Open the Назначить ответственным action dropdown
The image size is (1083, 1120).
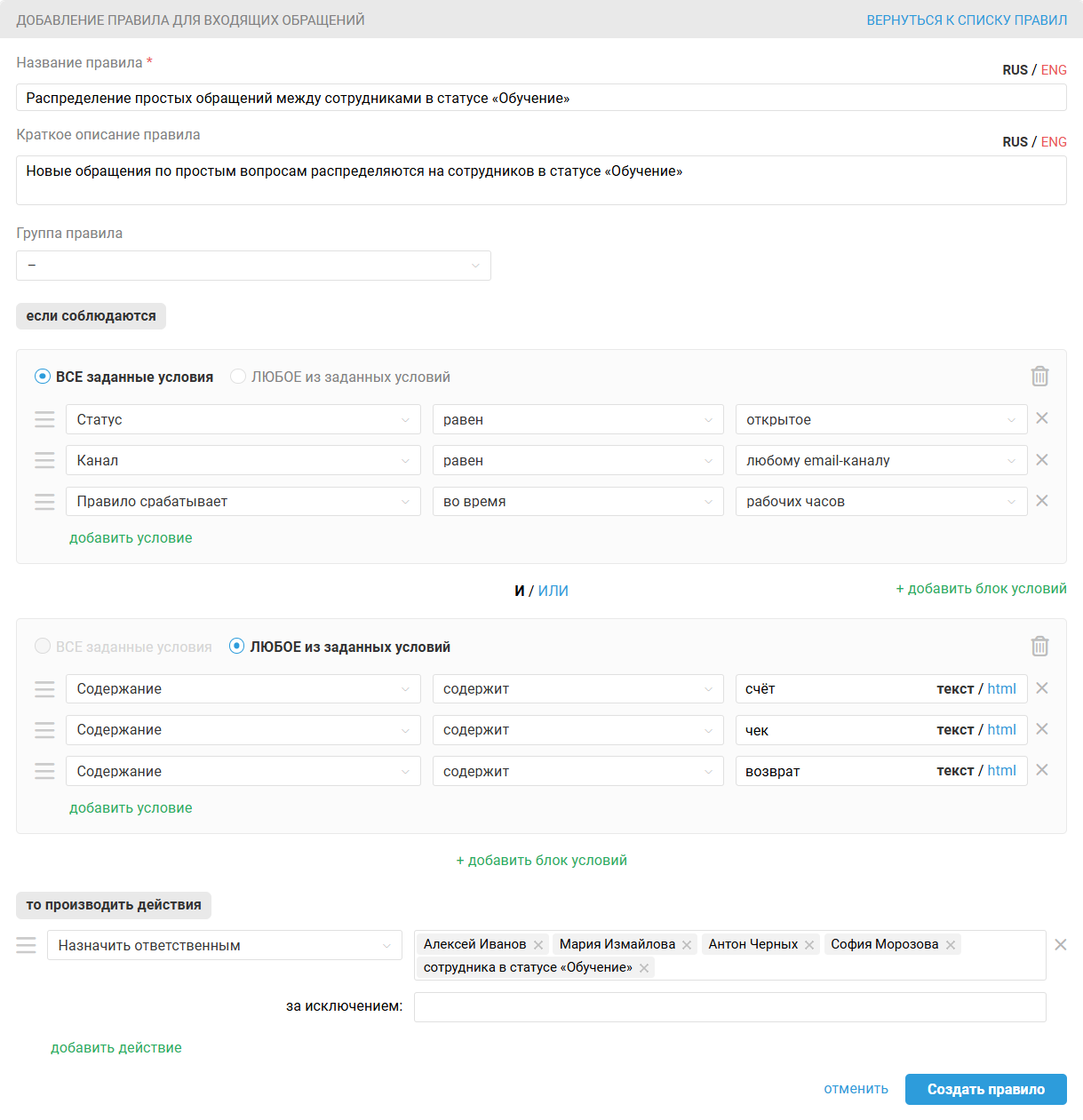click(x=224, y=945)
